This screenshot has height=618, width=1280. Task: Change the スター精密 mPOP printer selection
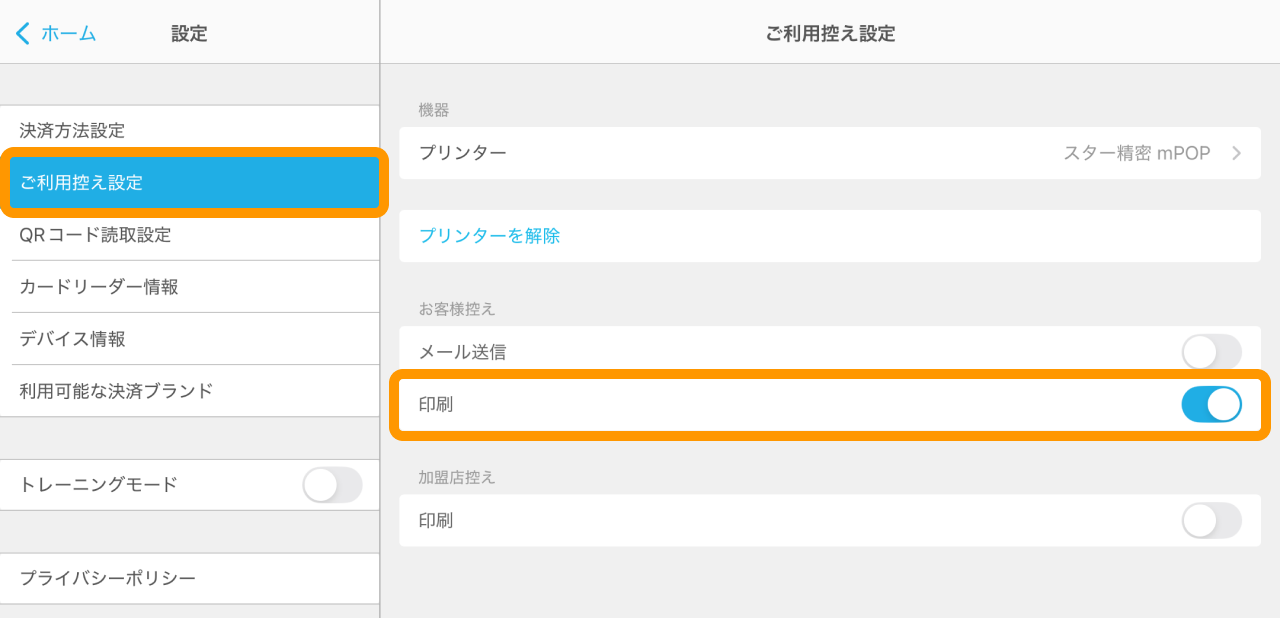pos(1136,153)
